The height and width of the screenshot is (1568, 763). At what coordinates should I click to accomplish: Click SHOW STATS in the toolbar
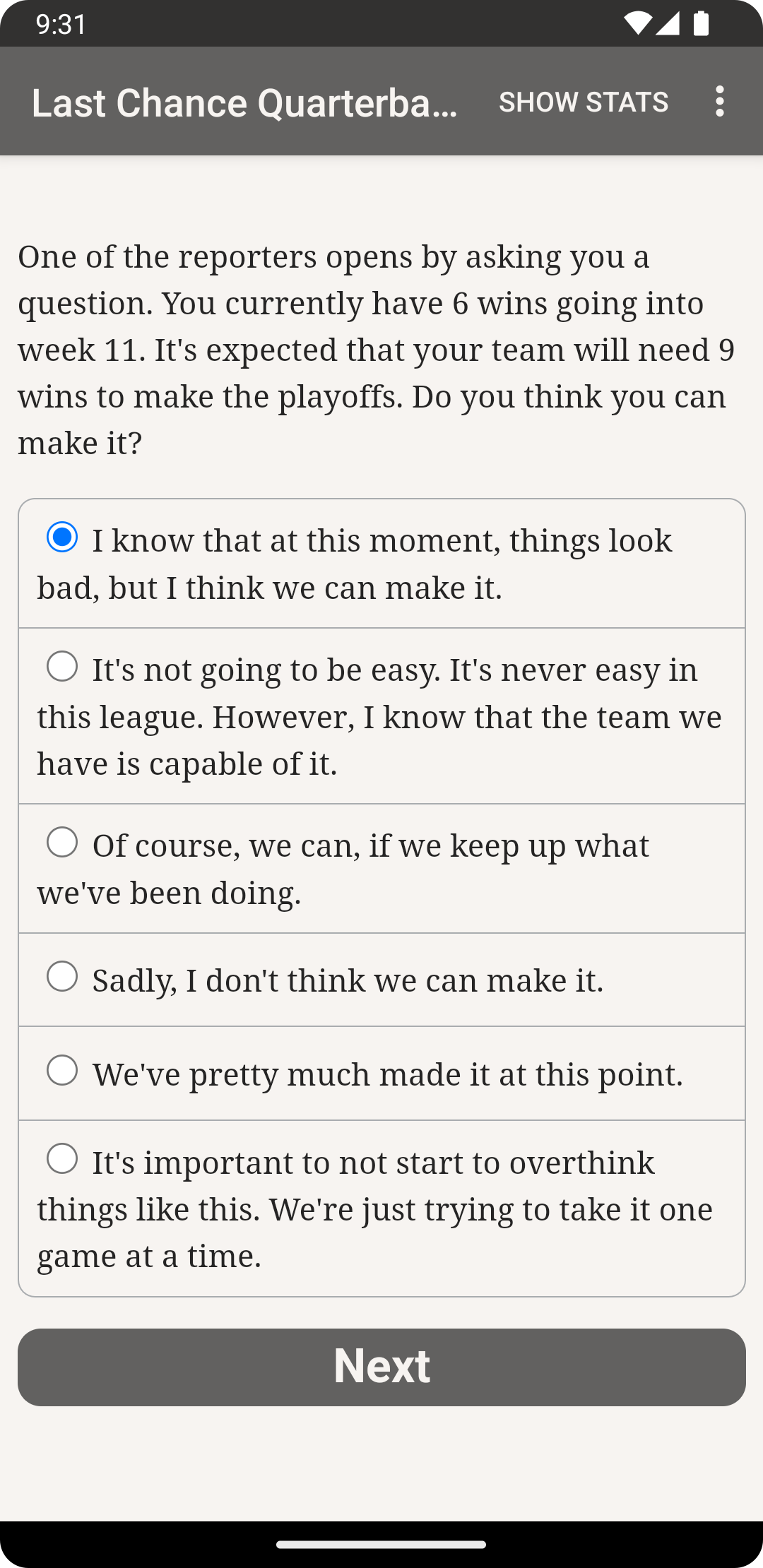click(584, 102)
